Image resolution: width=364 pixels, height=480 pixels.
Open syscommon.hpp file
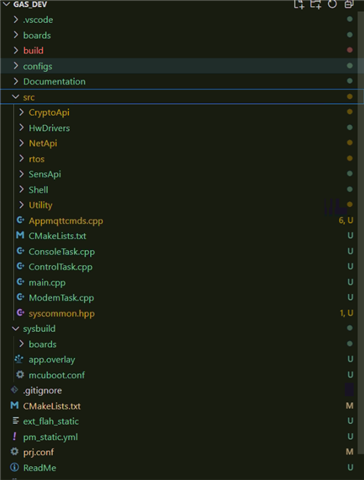click(x=62, y=313)
